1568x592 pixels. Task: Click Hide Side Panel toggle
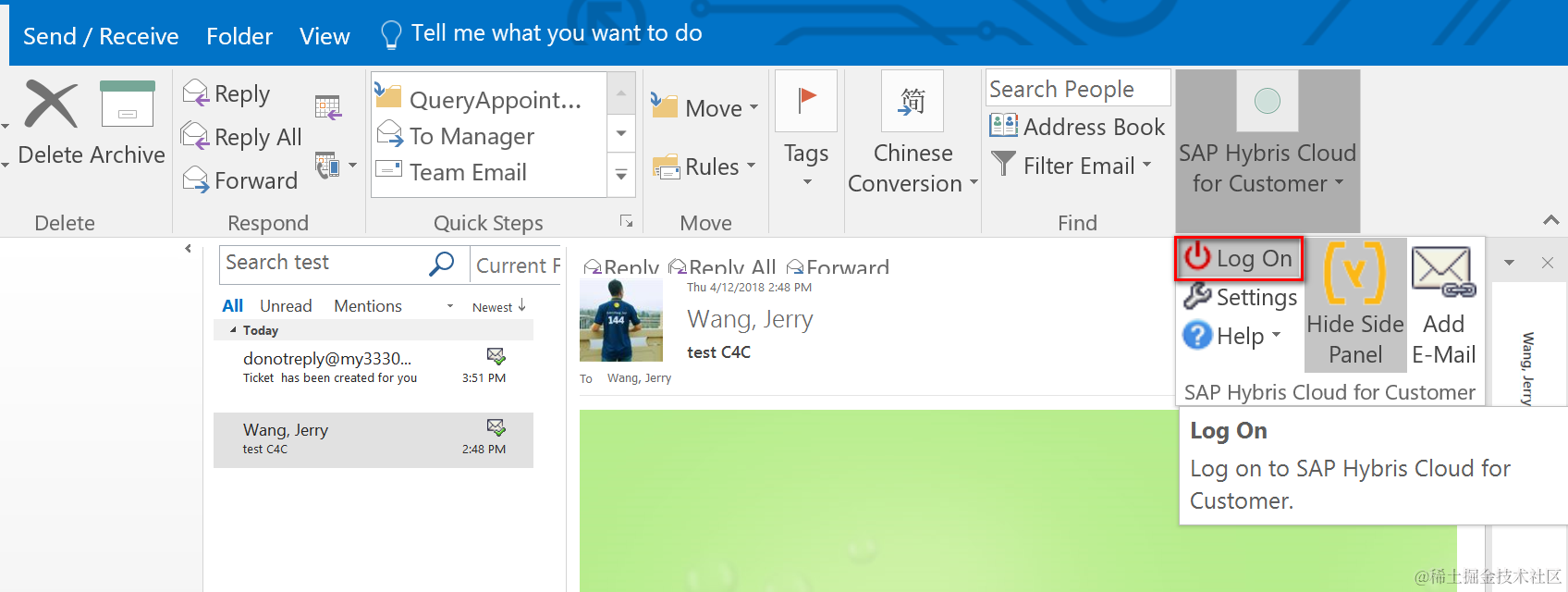[x=1355, y=304]
